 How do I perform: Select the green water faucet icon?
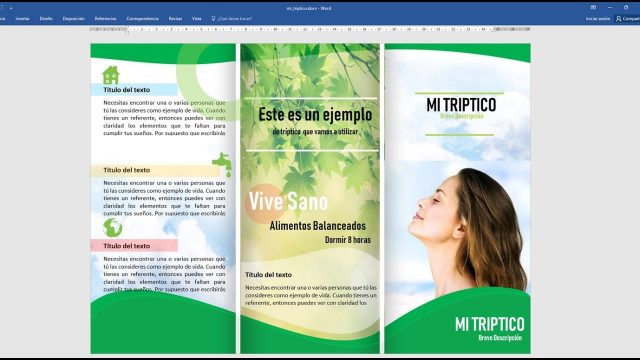(222, 164)
